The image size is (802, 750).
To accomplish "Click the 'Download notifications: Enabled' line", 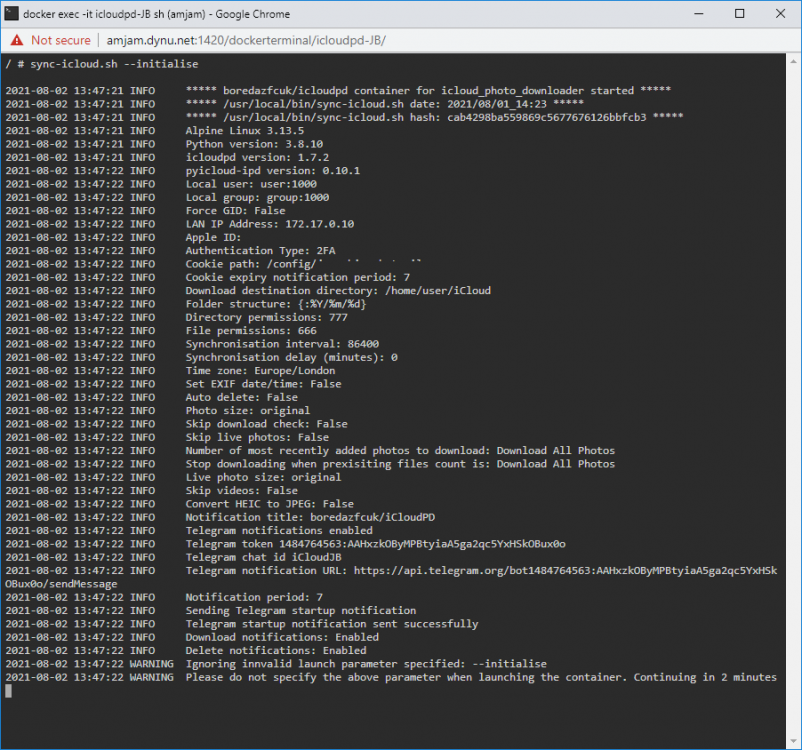I will (282, 636).
